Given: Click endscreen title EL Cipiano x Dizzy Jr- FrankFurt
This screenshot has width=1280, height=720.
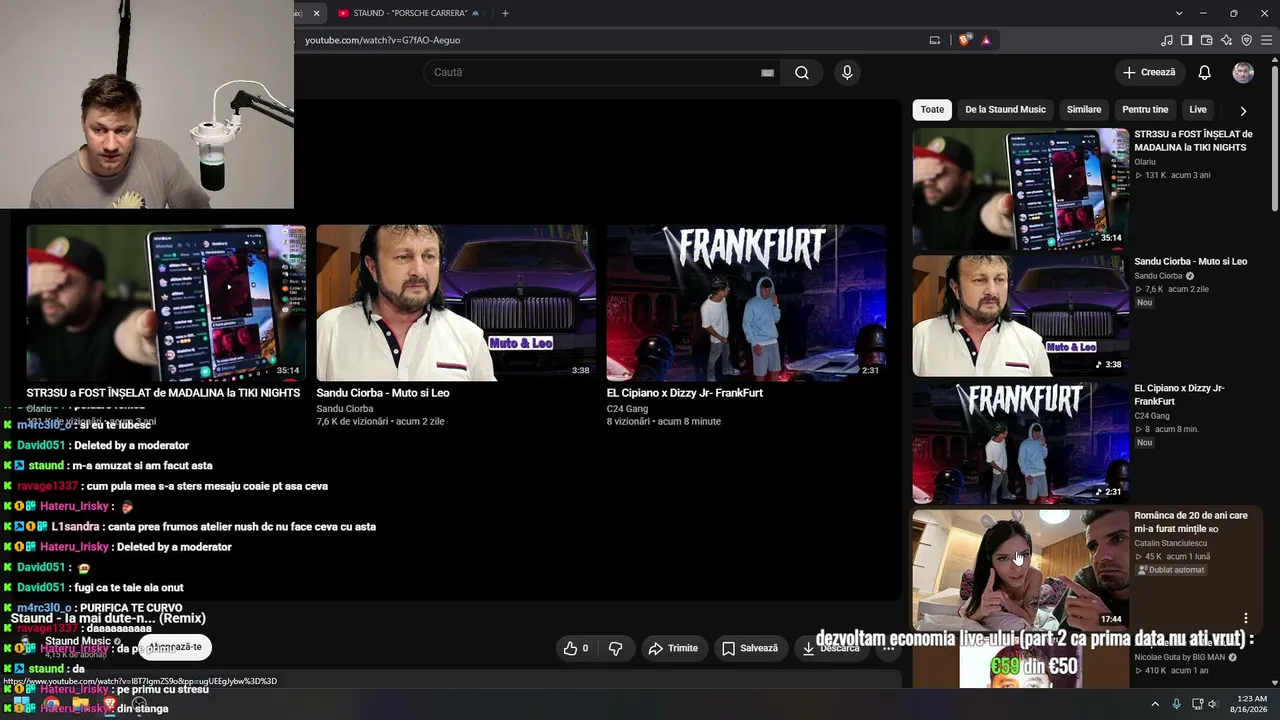Looking at the screenshot, I should point(685,393).
